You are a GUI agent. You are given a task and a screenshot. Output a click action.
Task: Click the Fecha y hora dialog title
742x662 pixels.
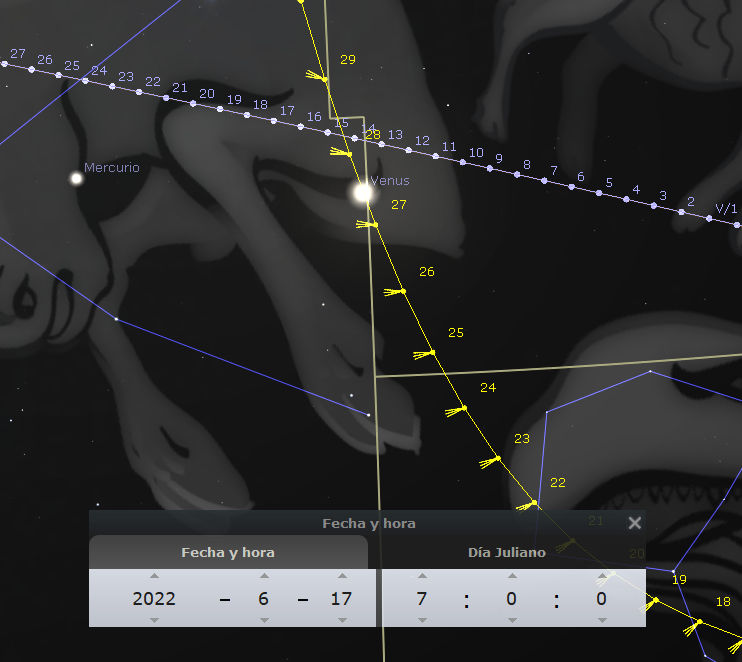coord(369,523)
